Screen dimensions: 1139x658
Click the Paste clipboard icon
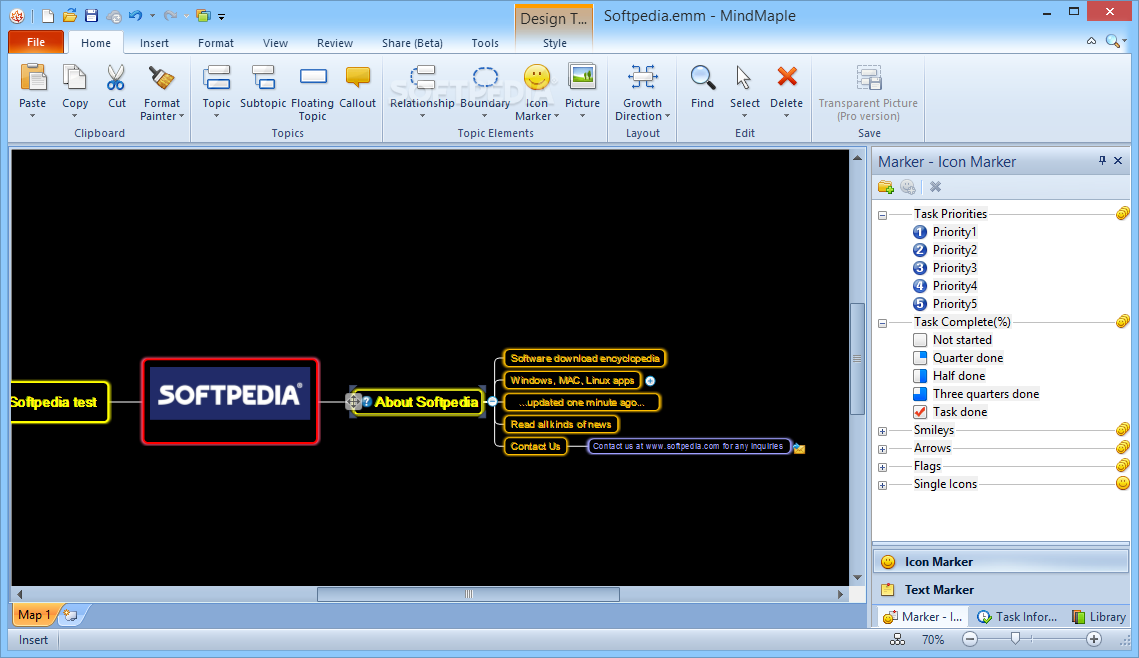(33, 78)
